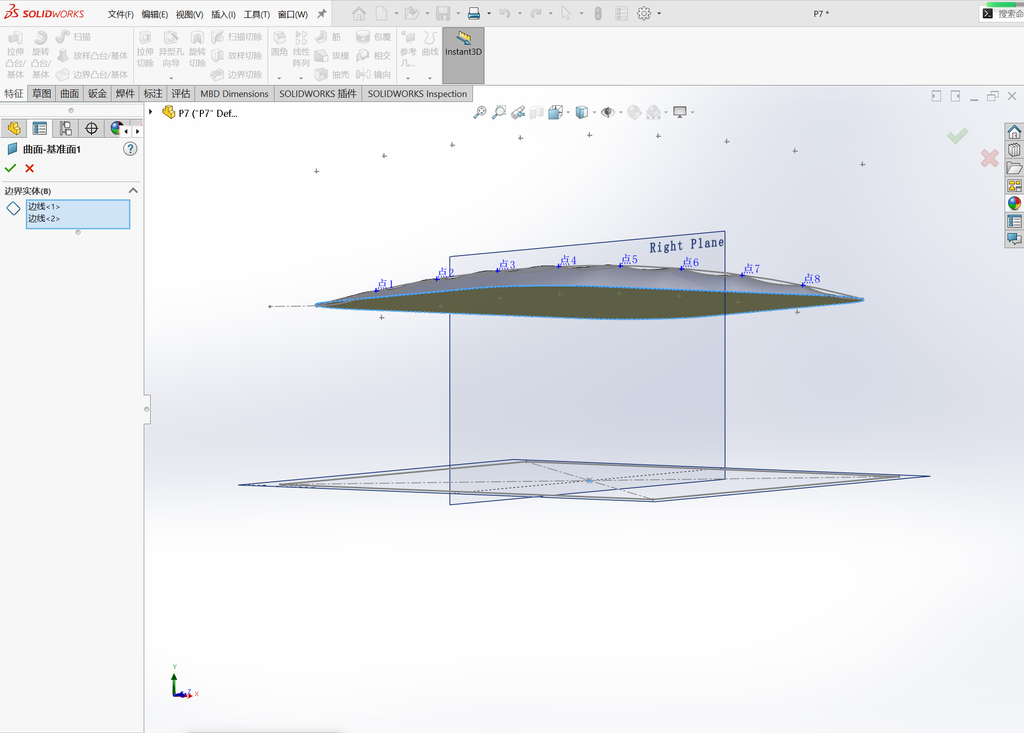Select the Boundary Cut (边界切除) tool
Image resolution: width=1024 pixels, height=733 pixels.
point(237,74)
